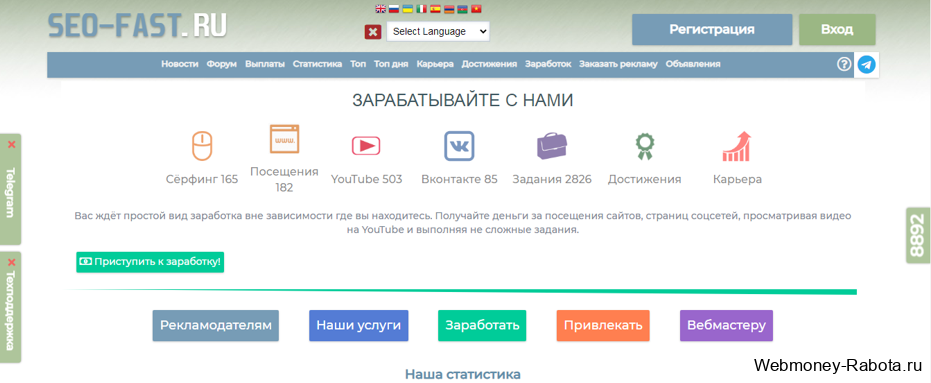Open Топ дня menu item
Screen dimensions: 931x383
click(x=391, y=64)
